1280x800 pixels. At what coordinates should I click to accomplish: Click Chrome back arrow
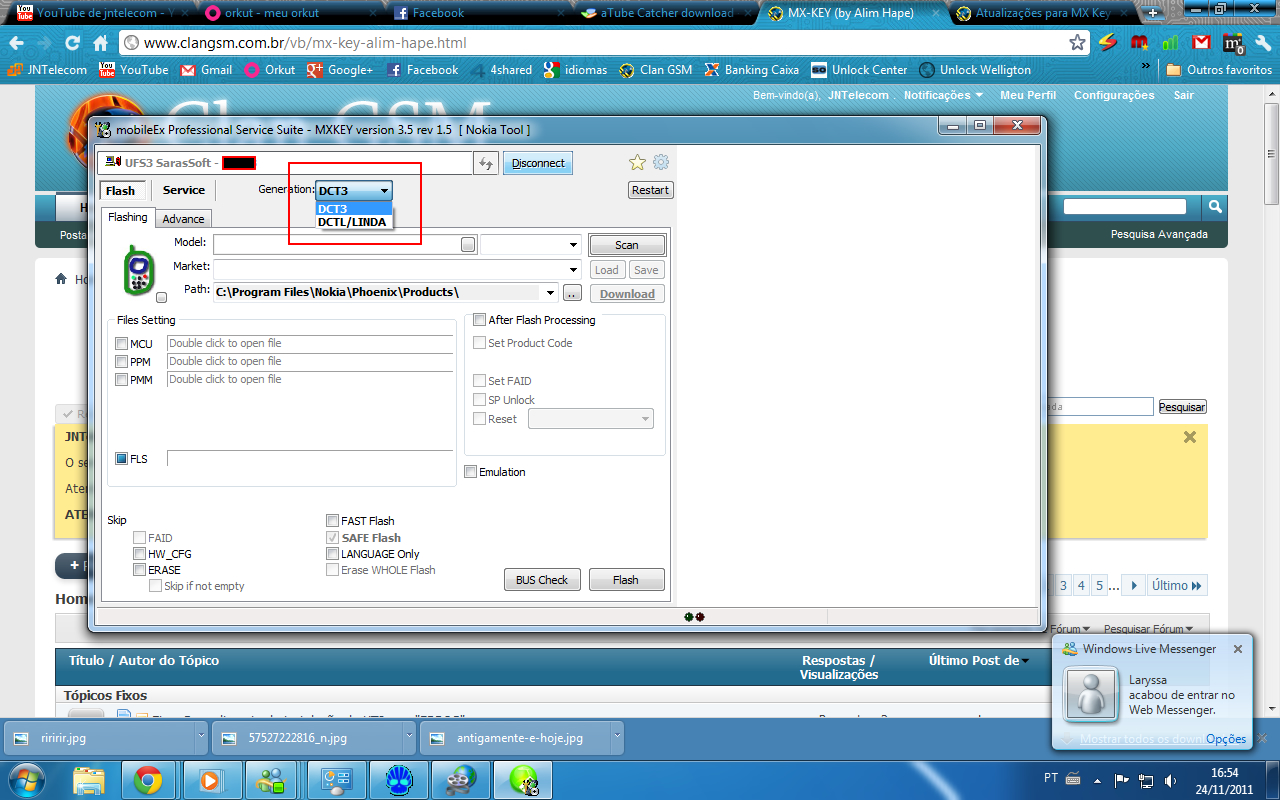[16, 43]
